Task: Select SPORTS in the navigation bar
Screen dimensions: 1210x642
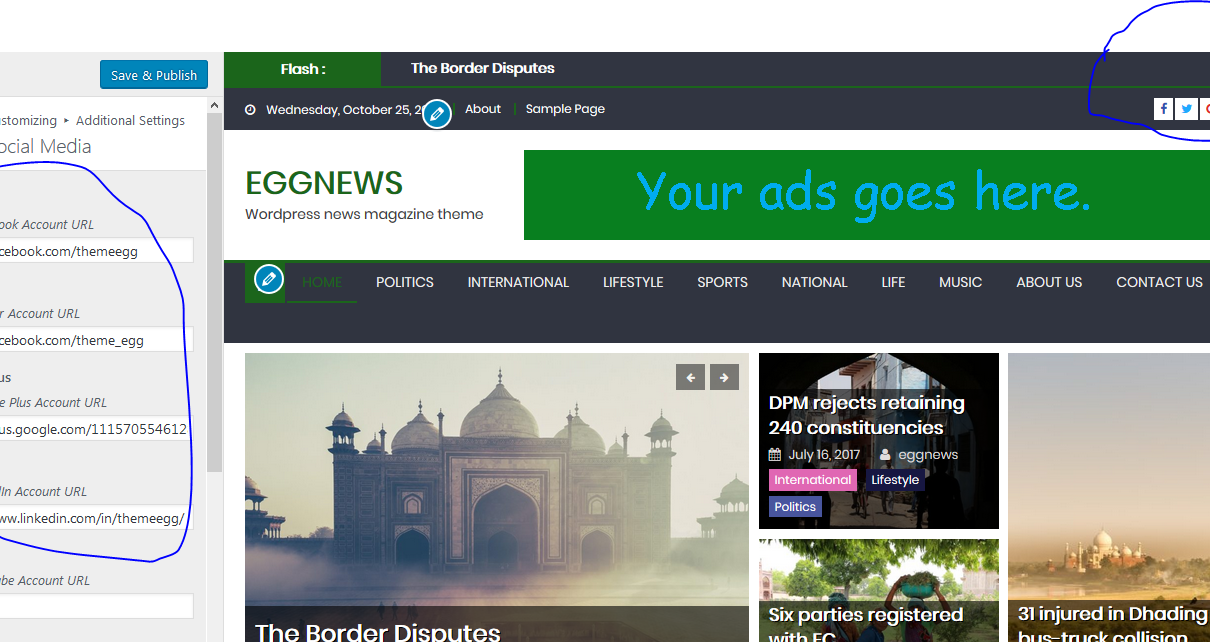Action: pyautogui.click(x=722, y=282)
